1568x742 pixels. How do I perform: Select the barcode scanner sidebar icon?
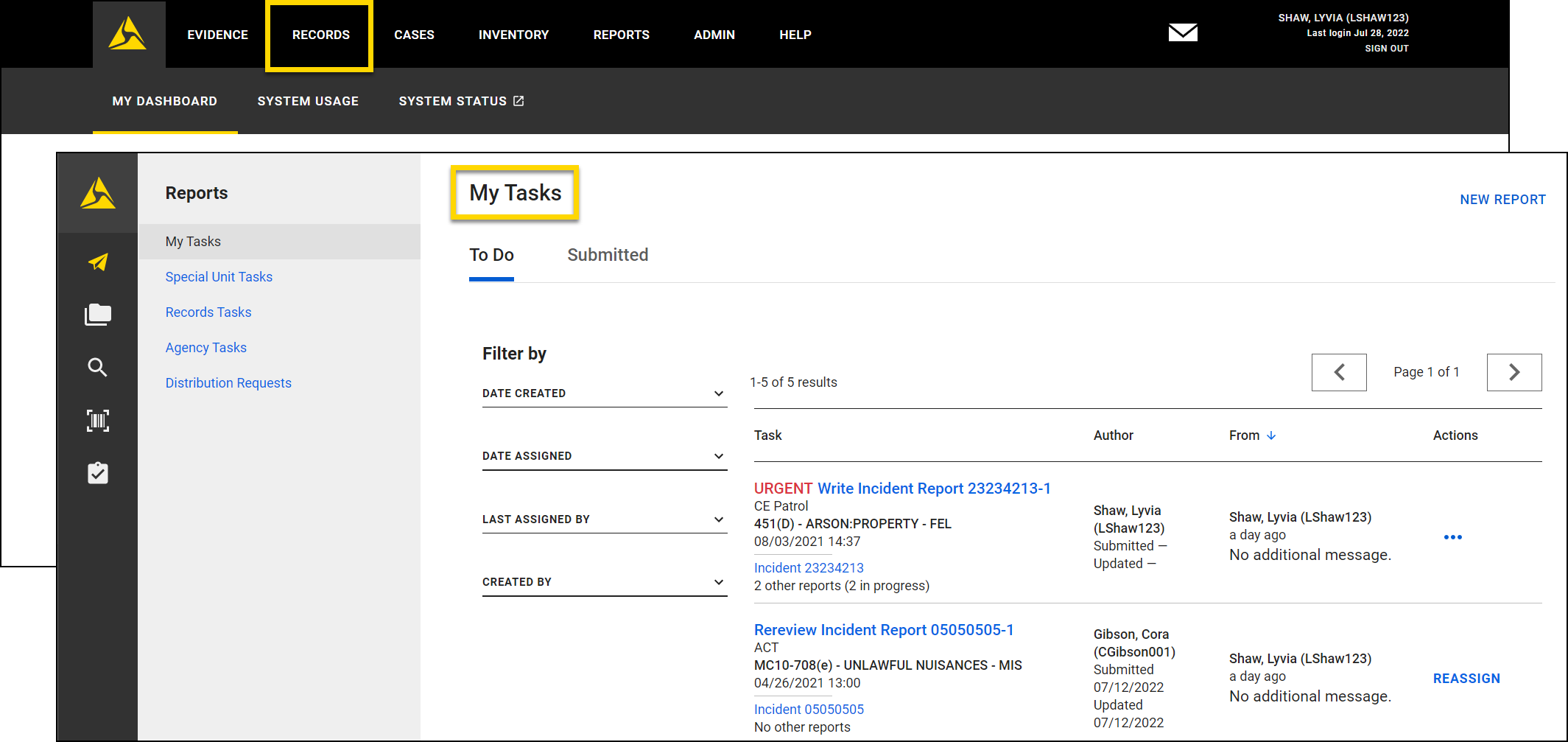pos(98,421)
